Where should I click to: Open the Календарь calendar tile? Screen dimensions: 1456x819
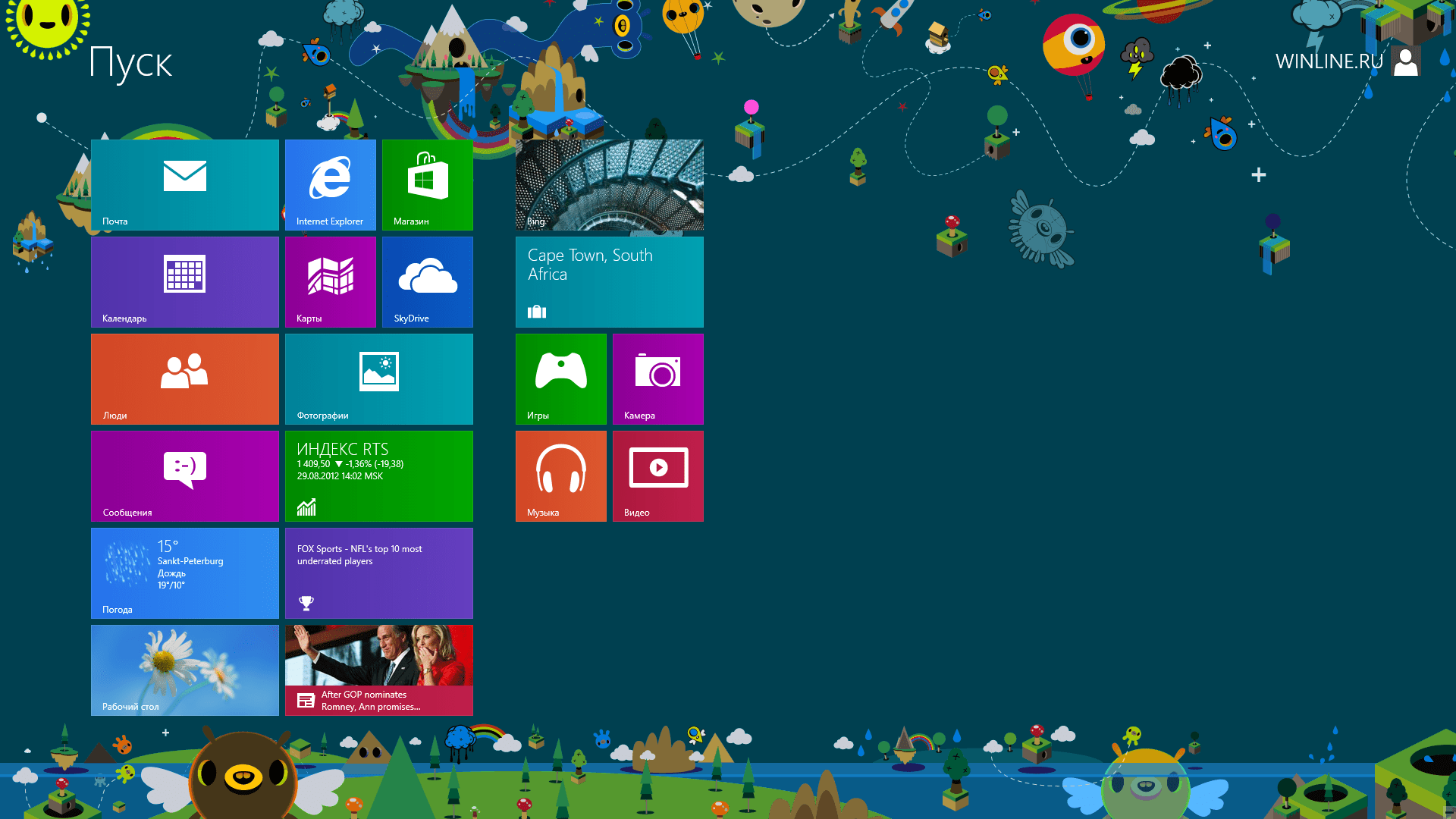[x=185, y=282]
